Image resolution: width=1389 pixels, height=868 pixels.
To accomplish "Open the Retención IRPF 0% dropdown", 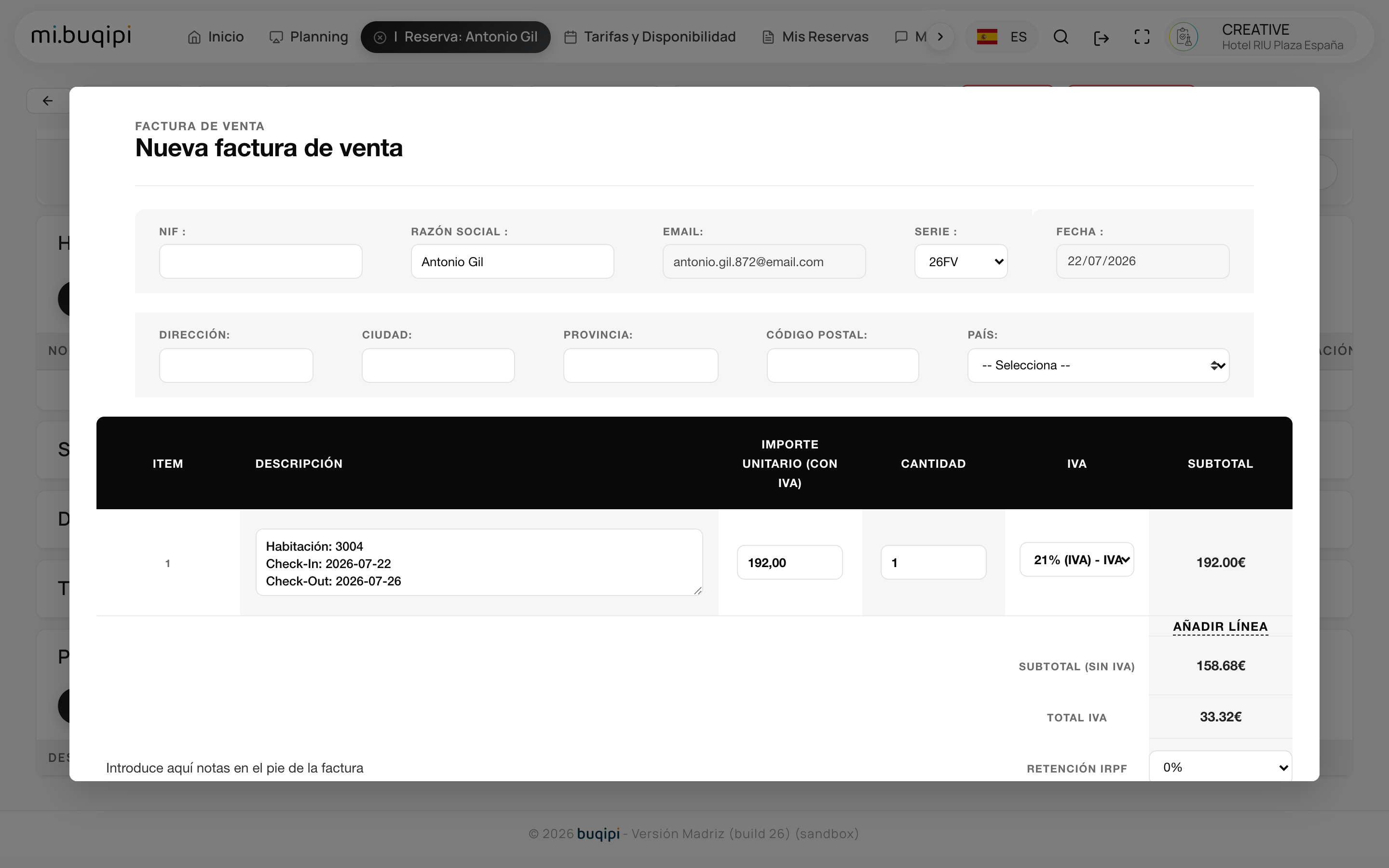I will 1220,767.
